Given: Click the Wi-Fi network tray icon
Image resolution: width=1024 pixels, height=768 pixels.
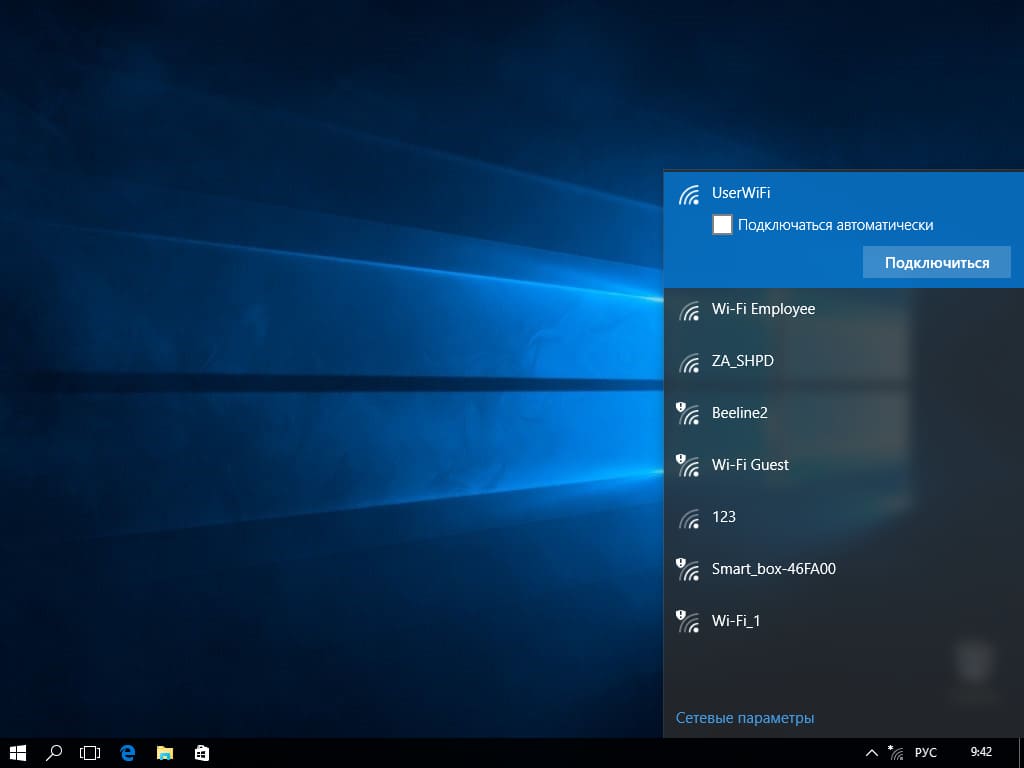Looking at the screenshot, I should [x=896, y=752].
